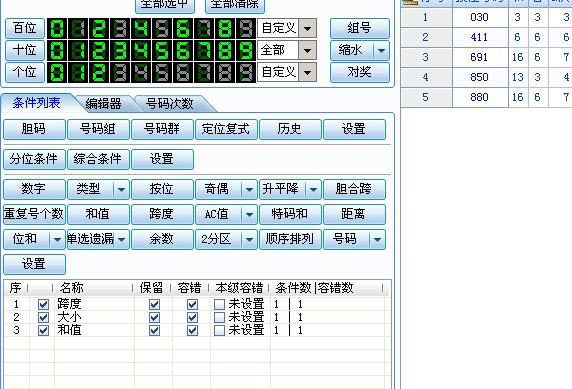Screen dimensions: 572x389
Task: Click the 十位 row label button
Action: pos(25,50)
